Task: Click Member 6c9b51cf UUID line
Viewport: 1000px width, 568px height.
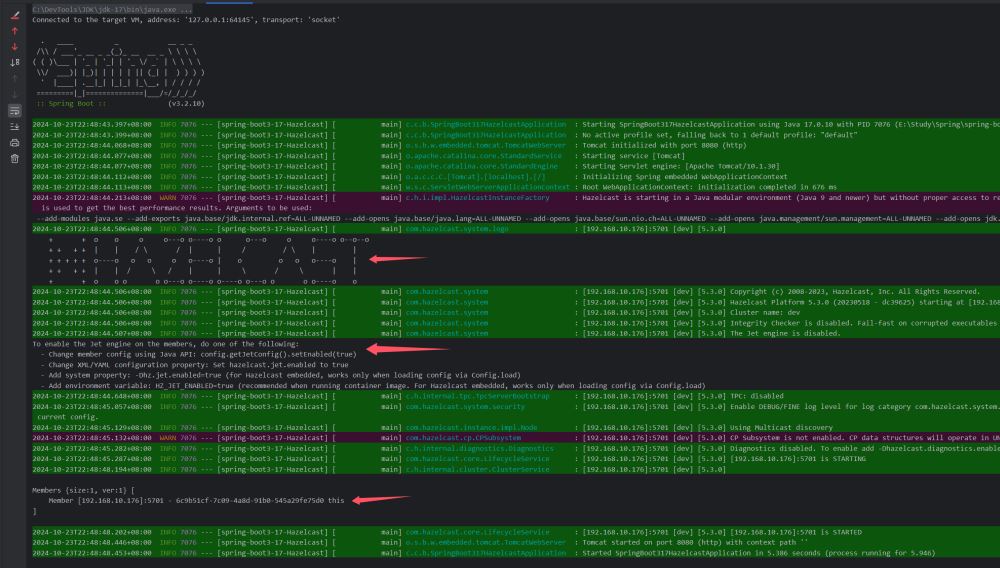Action: point(196,500)
